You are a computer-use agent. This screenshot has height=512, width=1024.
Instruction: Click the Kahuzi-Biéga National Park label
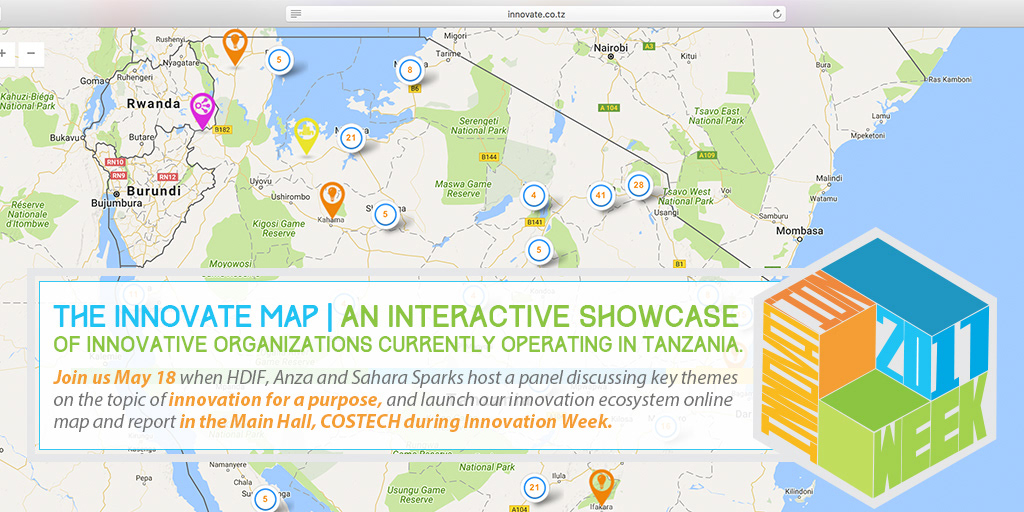[x=26, y=101]
